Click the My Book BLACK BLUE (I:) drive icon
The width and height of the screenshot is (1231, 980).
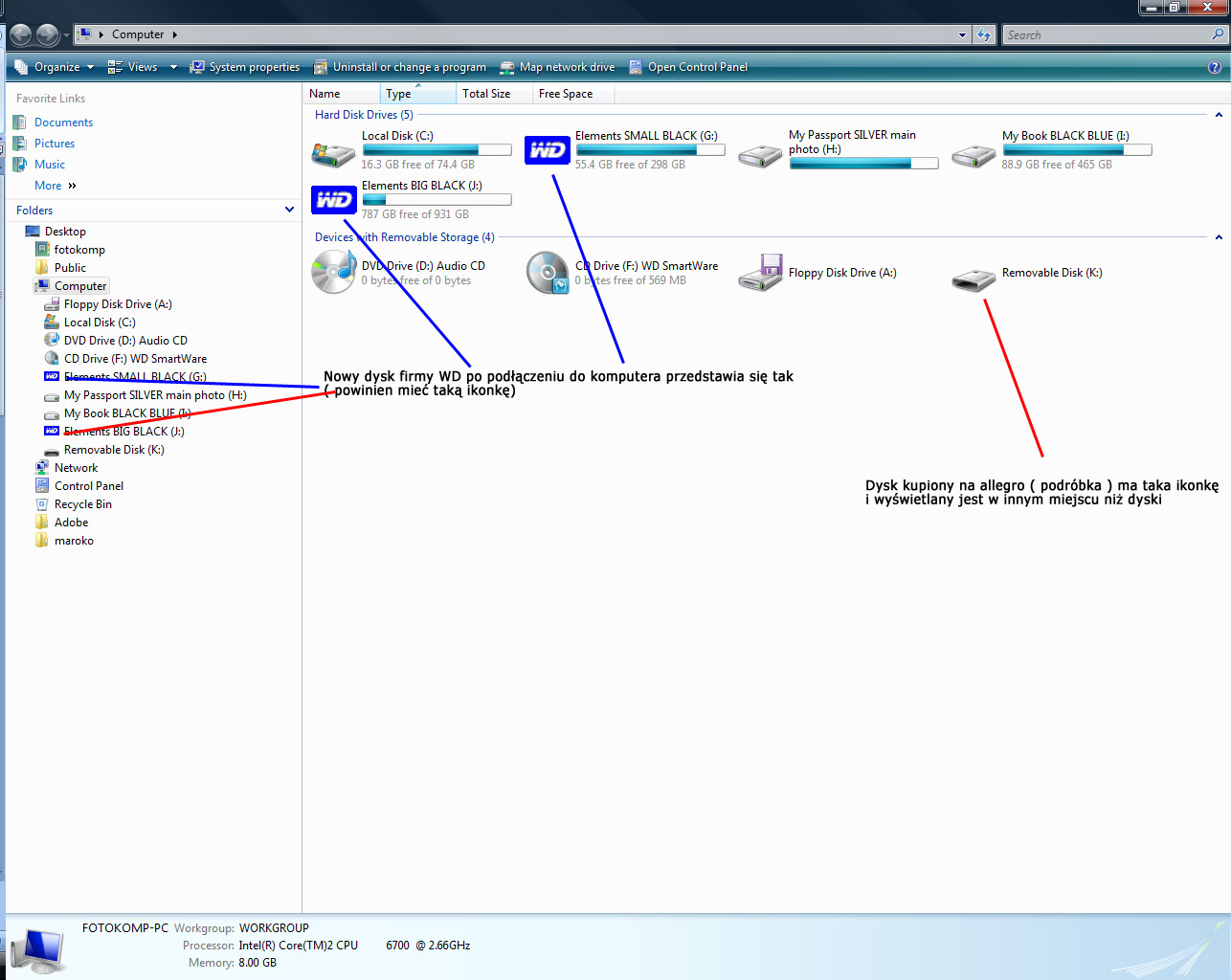click(974, 156)
